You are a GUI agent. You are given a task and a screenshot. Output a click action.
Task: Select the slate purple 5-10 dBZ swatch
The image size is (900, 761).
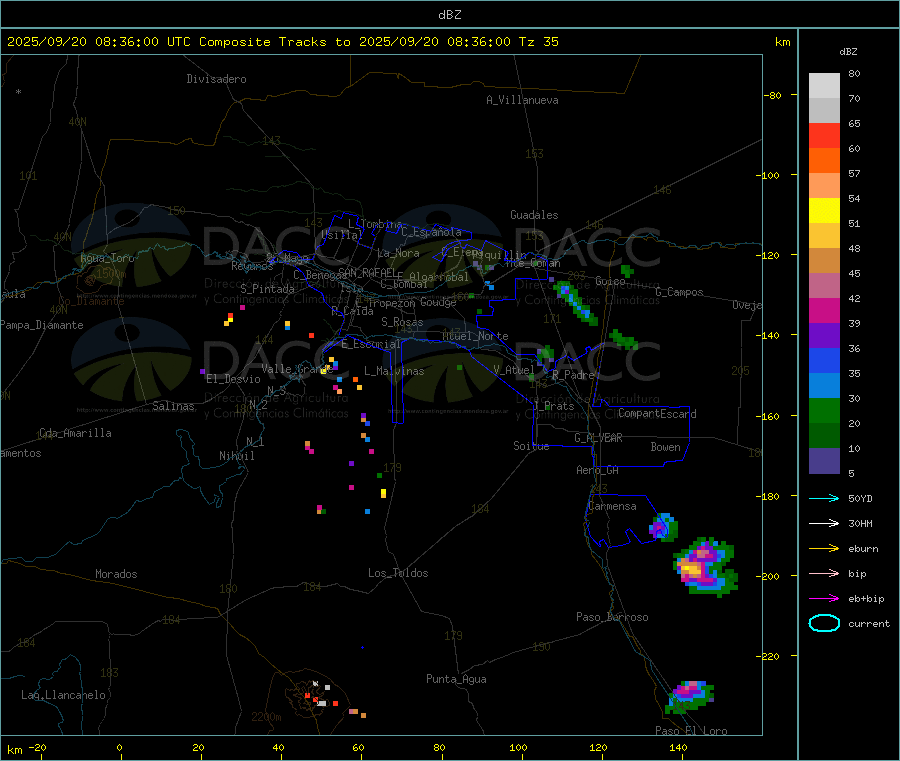tap(824, 461)
